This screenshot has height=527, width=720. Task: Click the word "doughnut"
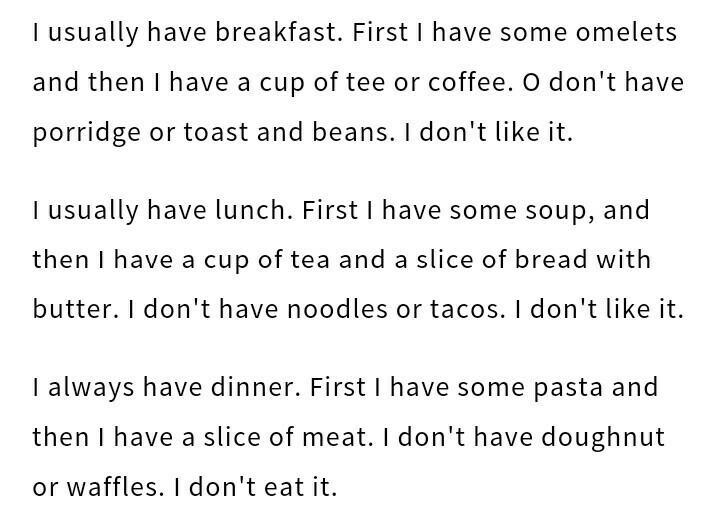pyautogui.click(x=603, y=438)
